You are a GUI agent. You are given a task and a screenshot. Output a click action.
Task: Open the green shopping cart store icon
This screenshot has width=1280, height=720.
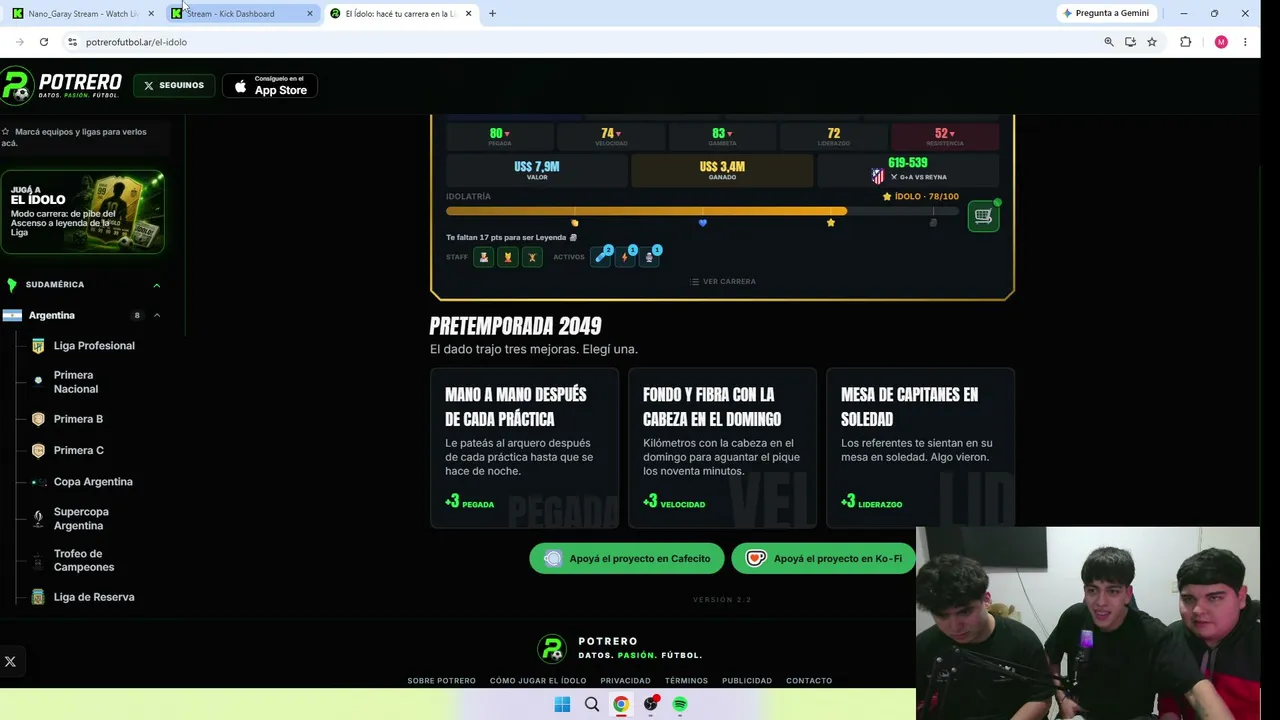[983, 216]
